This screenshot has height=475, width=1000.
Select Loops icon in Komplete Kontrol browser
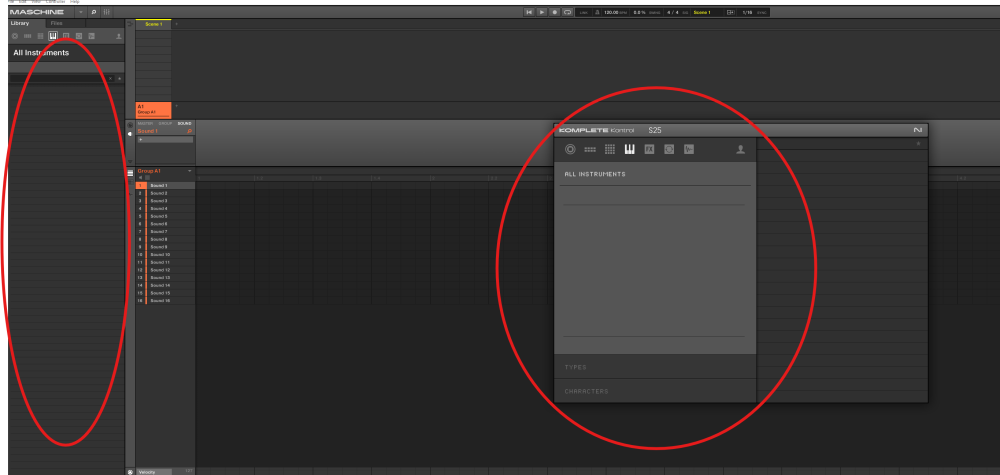tap(669, 149)
